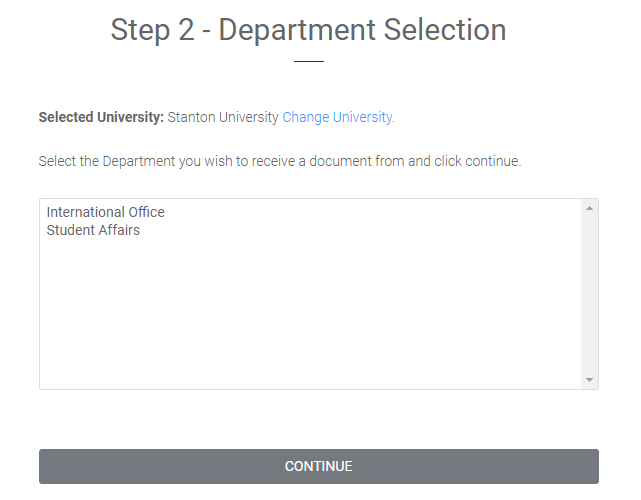Click the word 'Office' in first department entry

pos(146,212)
